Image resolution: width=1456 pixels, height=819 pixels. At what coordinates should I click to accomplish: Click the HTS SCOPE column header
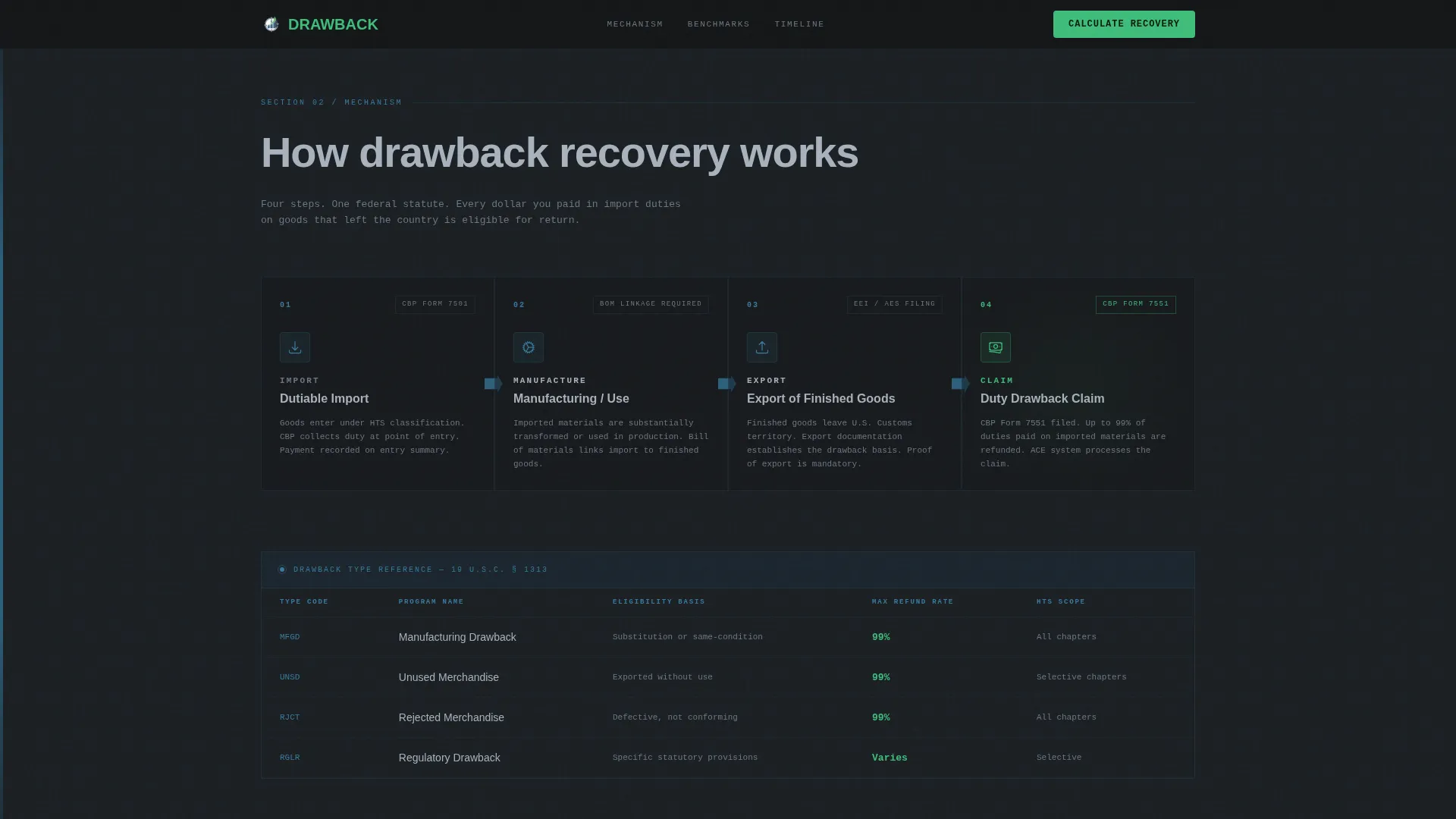[1060, 602]
